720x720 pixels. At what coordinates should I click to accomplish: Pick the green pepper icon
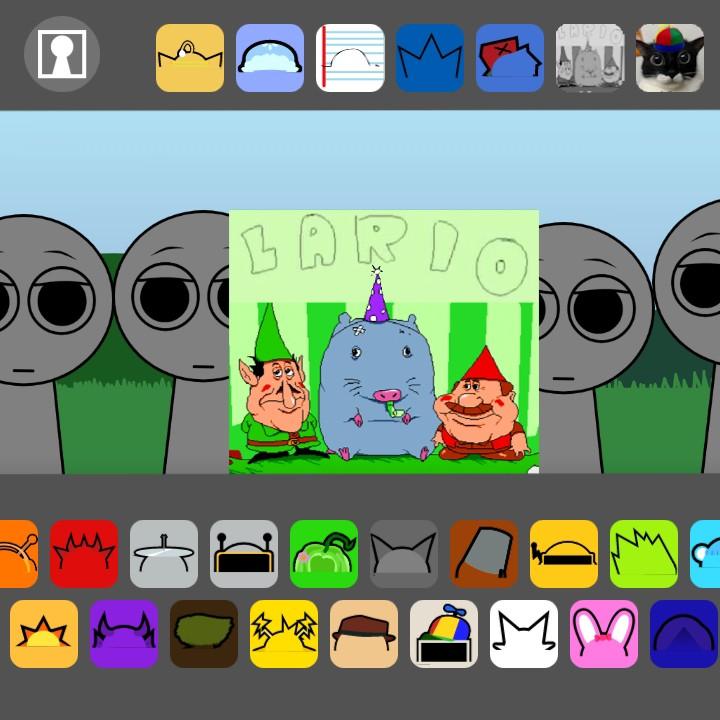[x=324, y=554]
